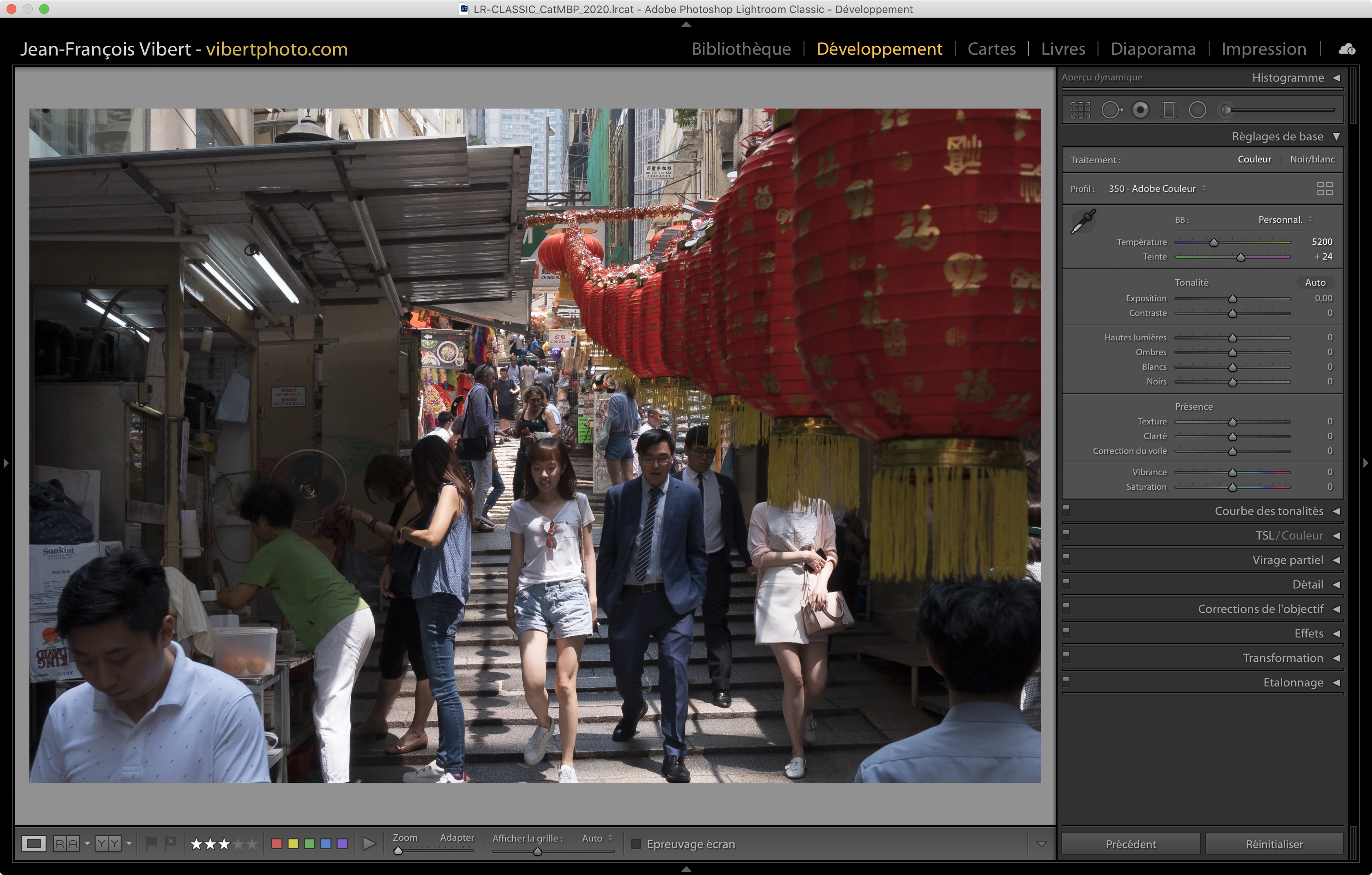Select the Red Eye Correction tool
This screenshot has width=1372, height=875.
point(1140,110)
